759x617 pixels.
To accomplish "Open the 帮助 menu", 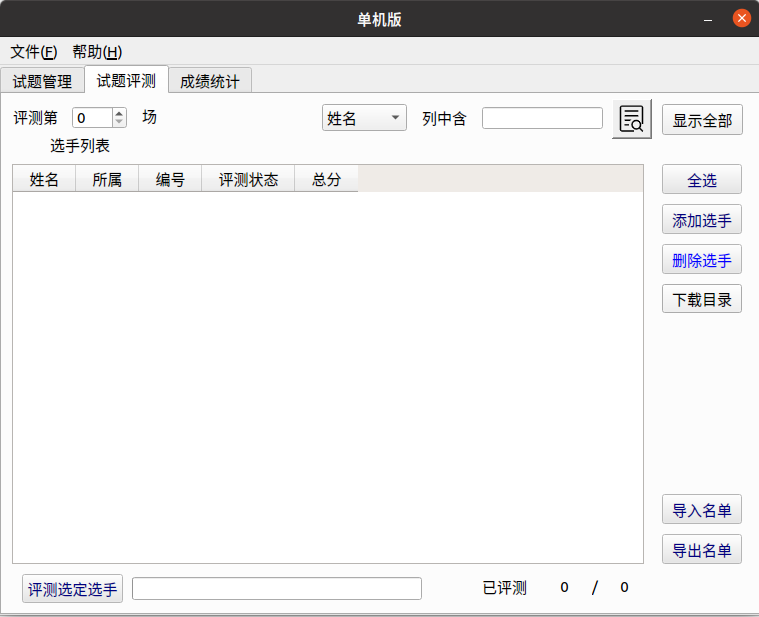I will click(97, 52).
